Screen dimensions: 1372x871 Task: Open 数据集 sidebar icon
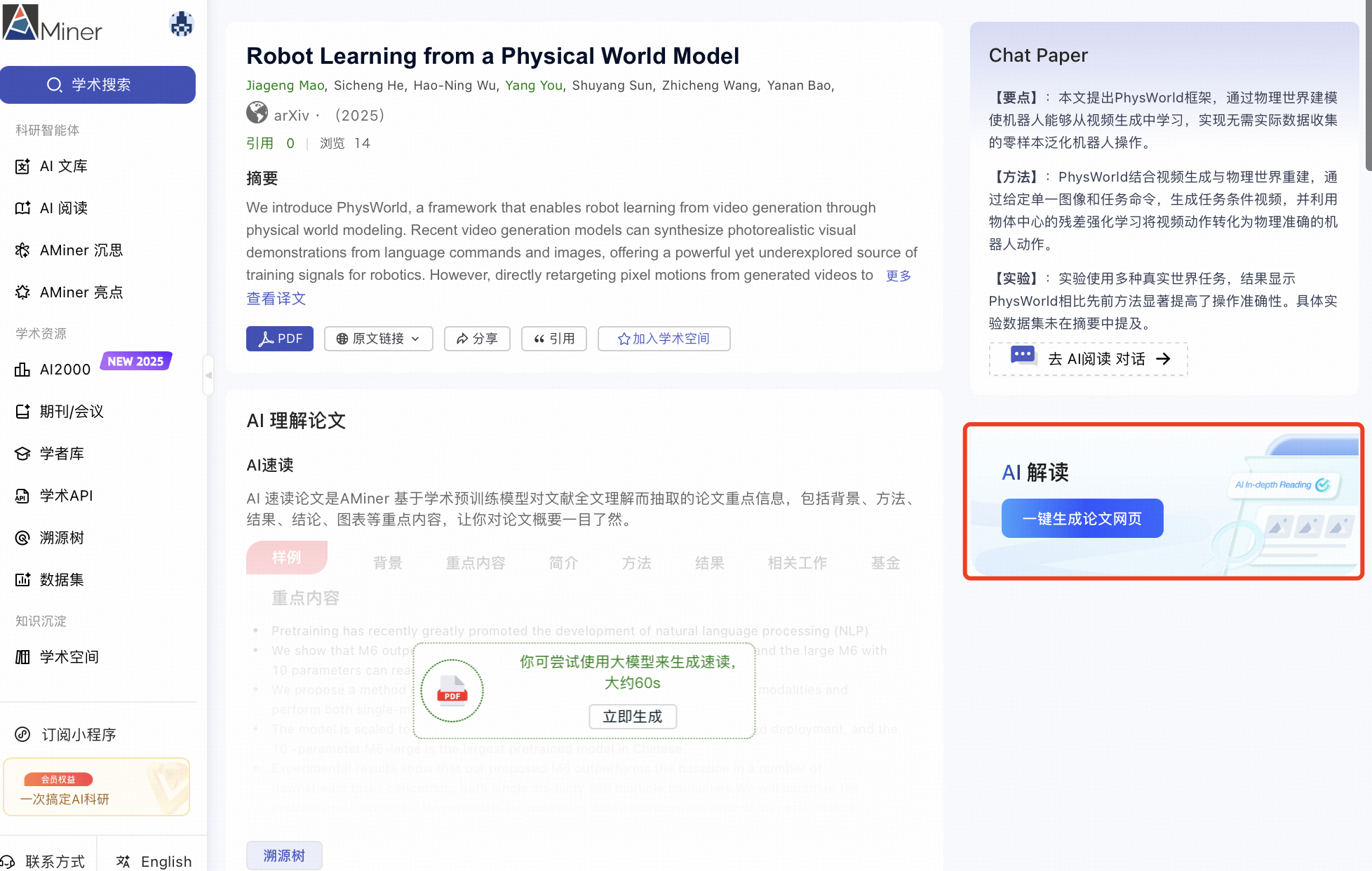pyautogui.click(x=22, y=580)
